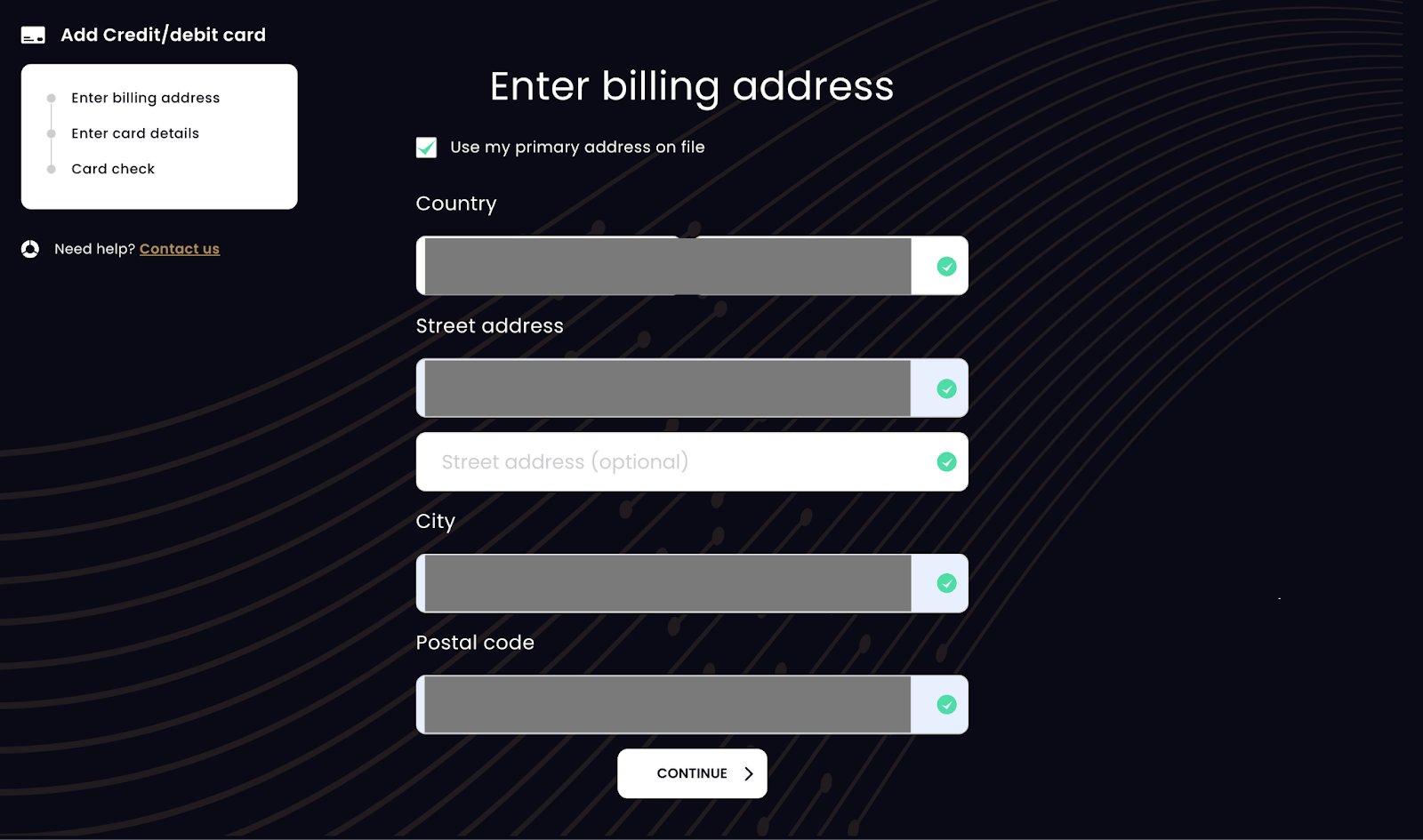
Task: Click the arrow chevron on the Continue button
Action: point(749,773)
